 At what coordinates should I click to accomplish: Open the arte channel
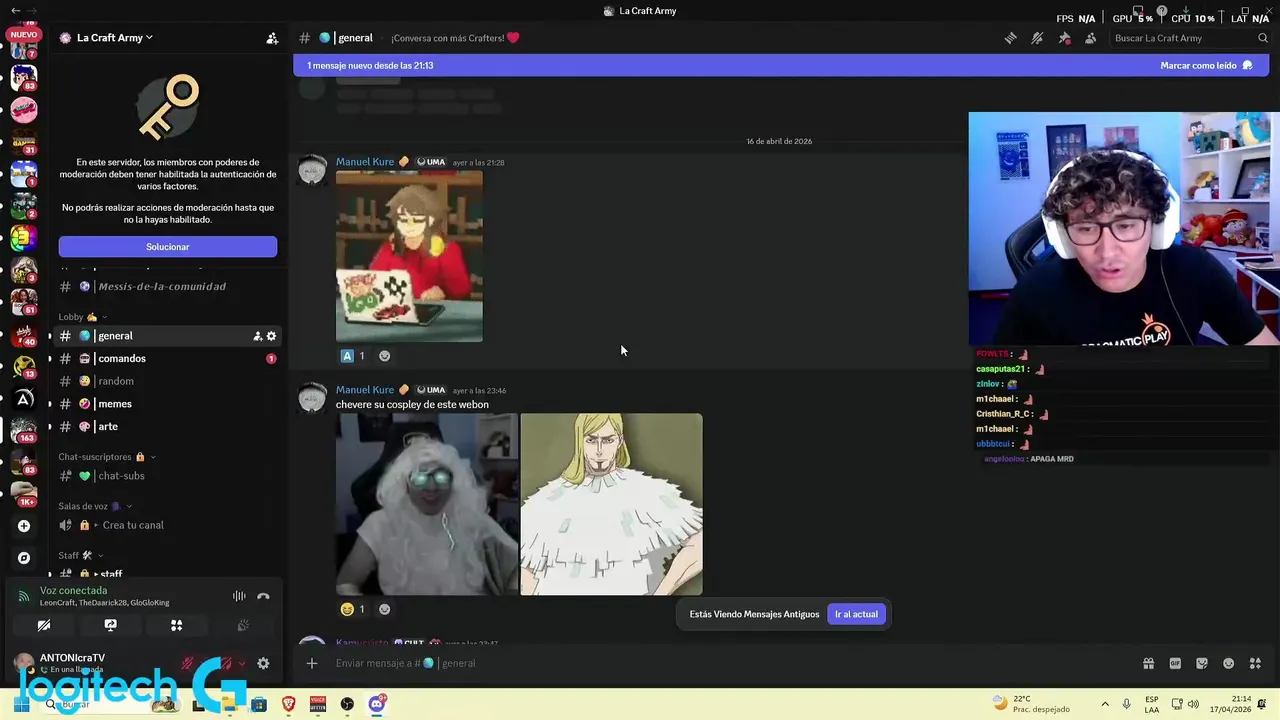pos(168,427)
